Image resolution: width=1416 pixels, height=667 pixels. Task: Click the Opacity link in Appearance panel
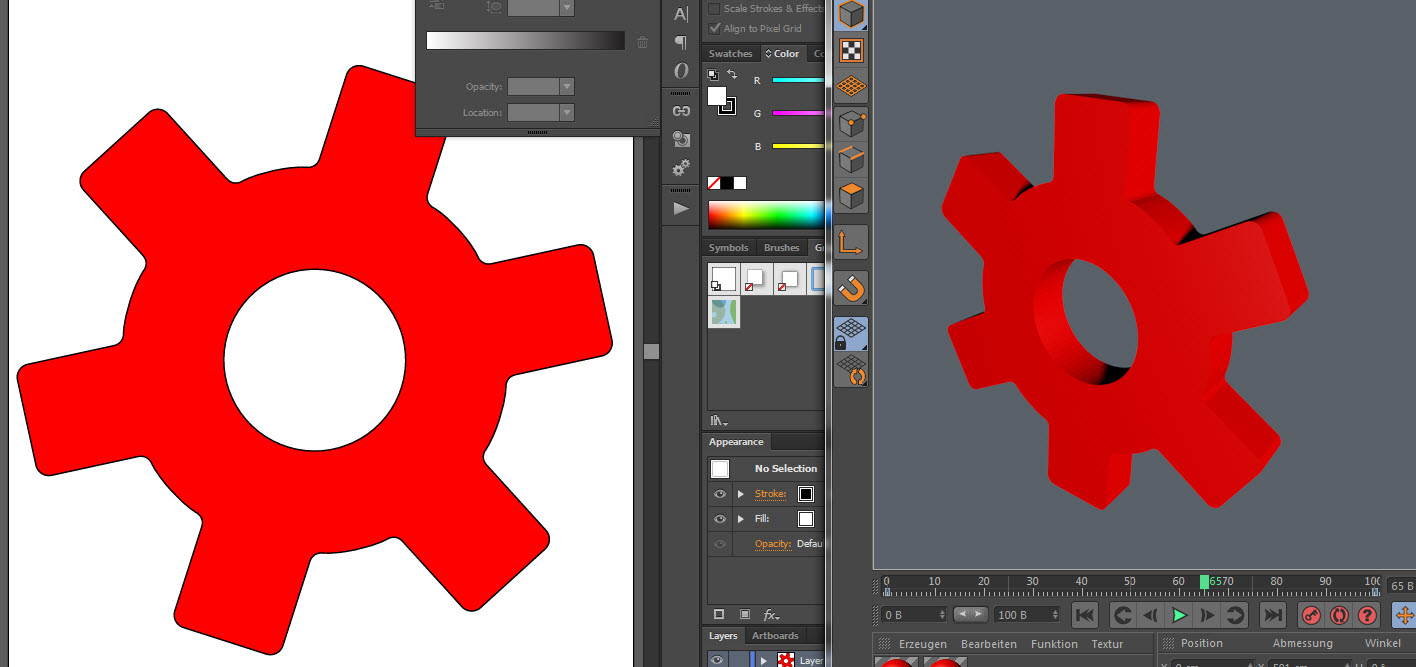point(772,544)
